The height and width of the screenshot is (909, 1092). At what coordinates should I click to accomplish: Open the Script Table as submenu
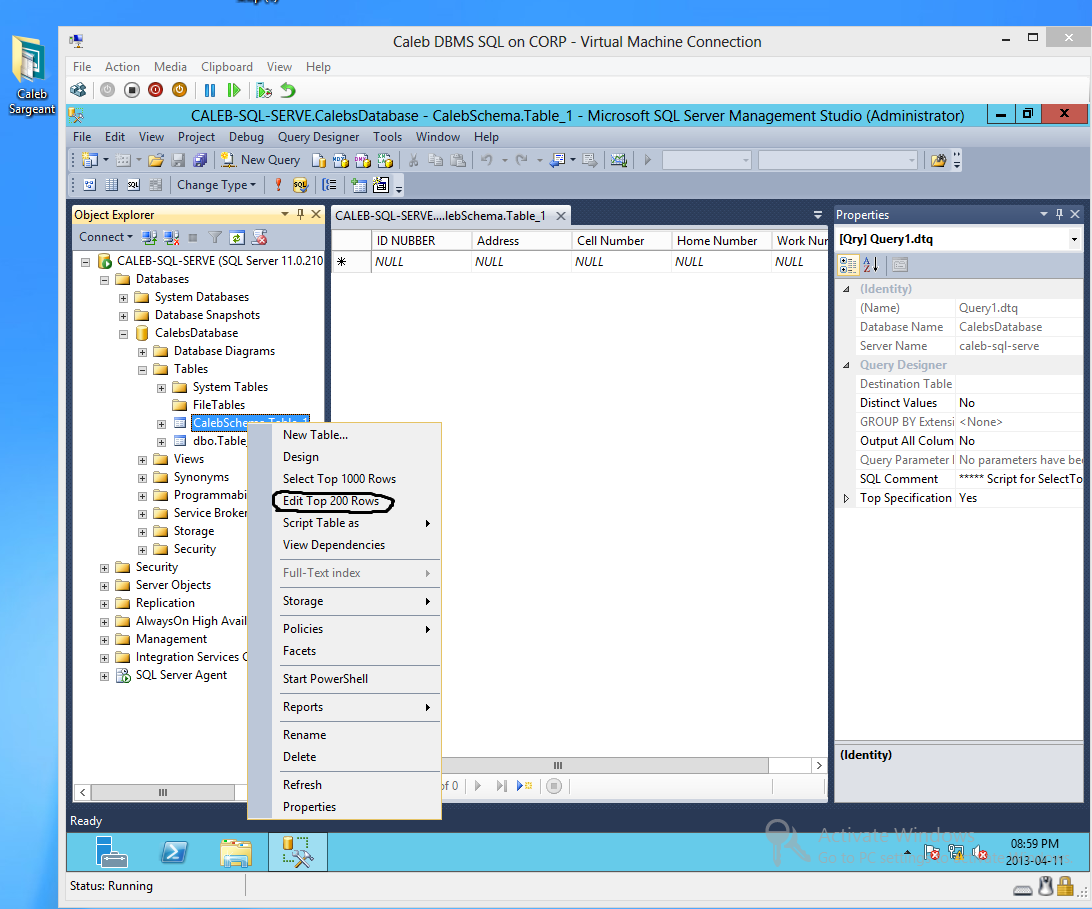coord(357,523)
